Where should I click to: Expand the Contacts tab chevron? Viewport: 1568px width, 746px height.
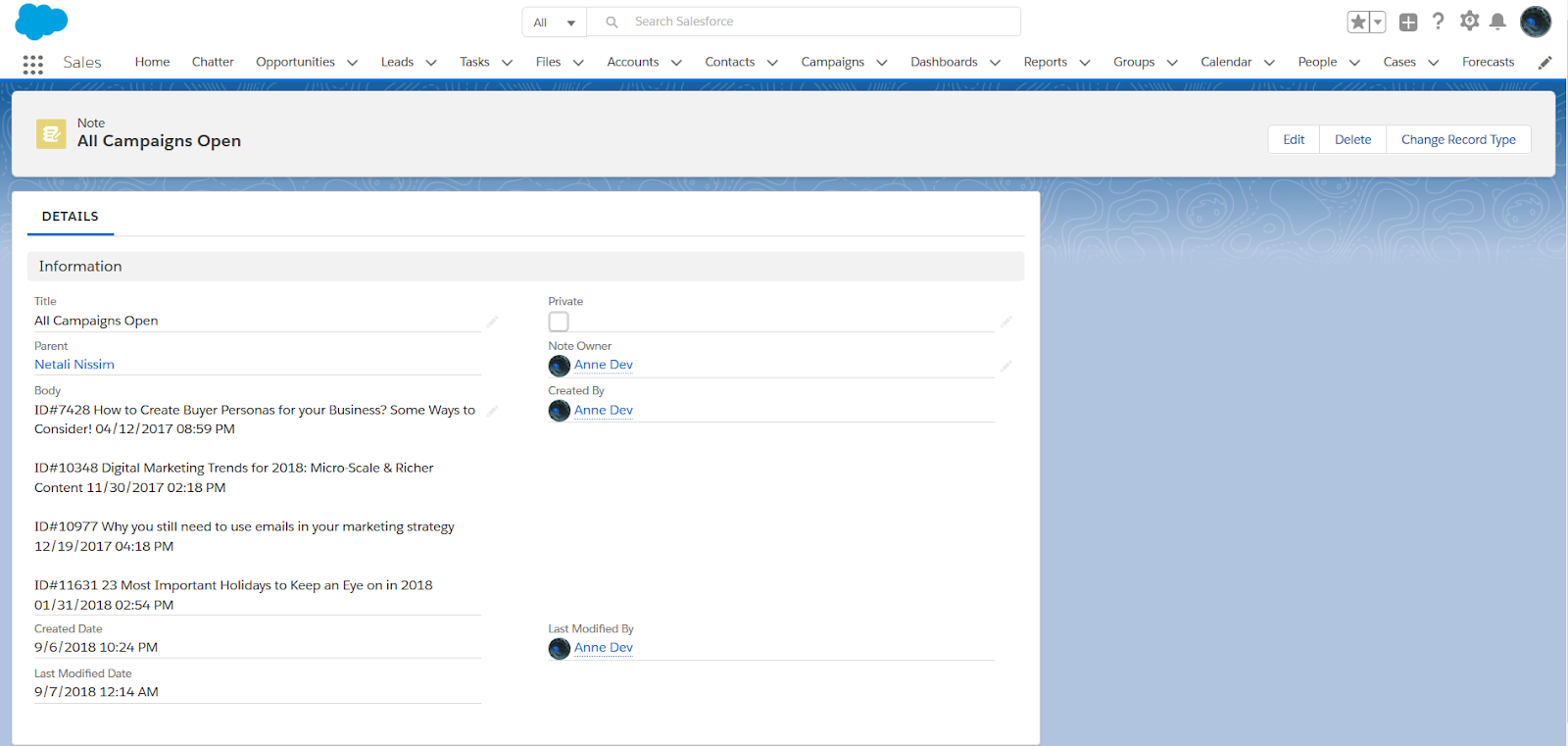click(x=772, y=63)
